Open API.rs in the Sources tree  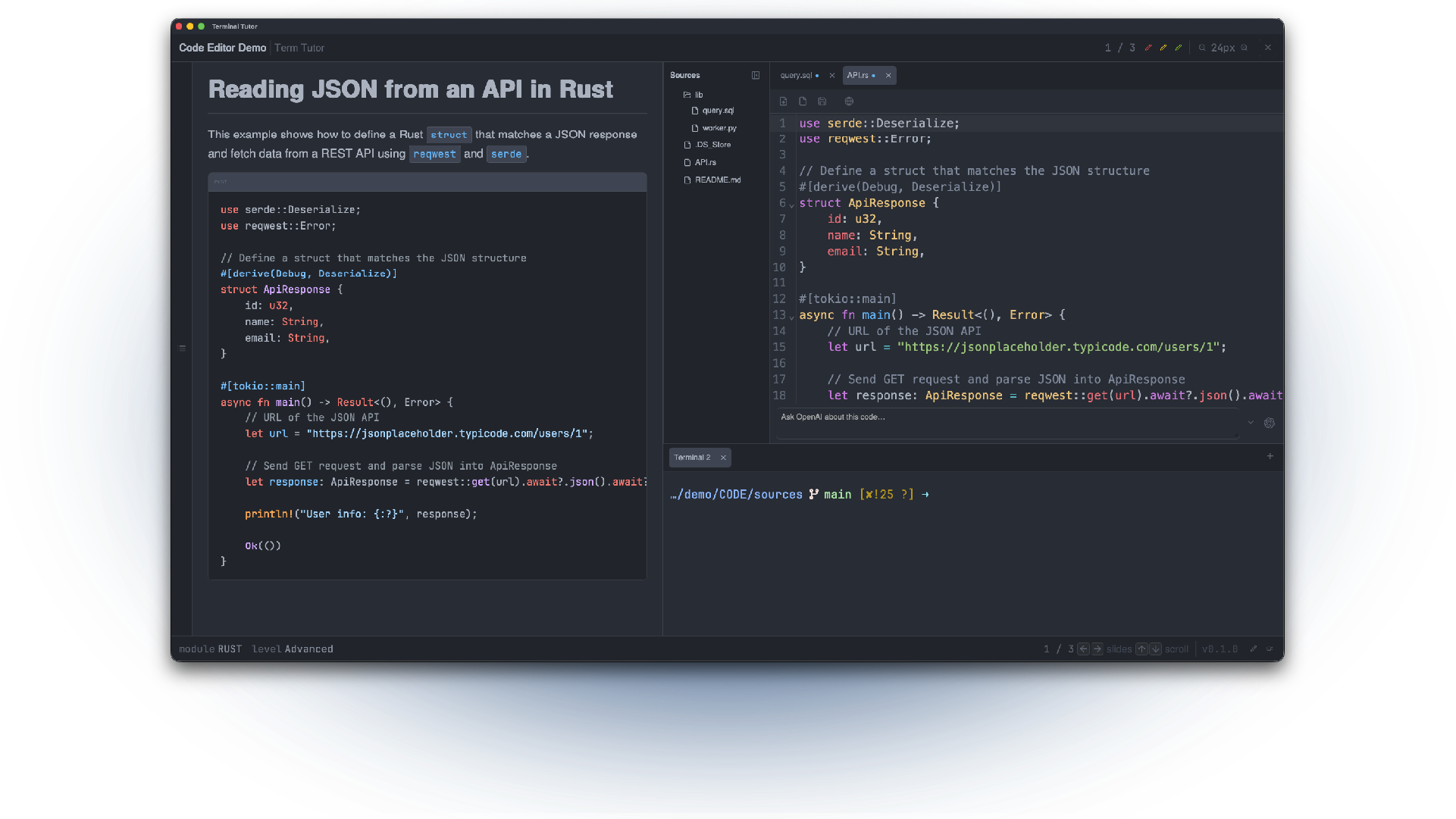coord(700,162)
